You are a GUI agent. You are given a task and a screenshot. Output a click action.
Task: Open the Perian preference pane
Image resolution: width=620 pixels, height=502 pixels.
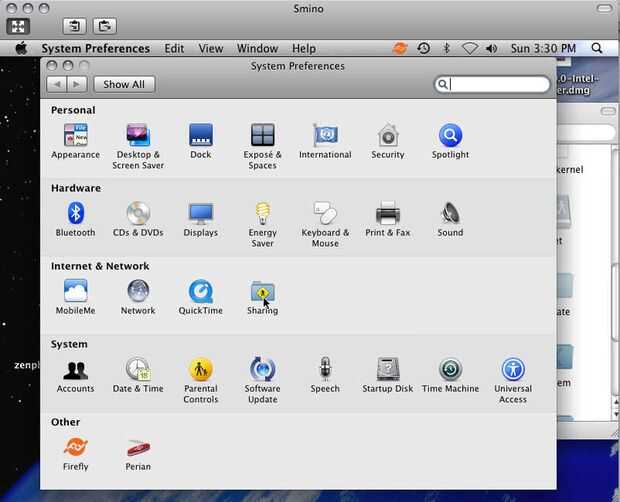(x=138, y=453)
